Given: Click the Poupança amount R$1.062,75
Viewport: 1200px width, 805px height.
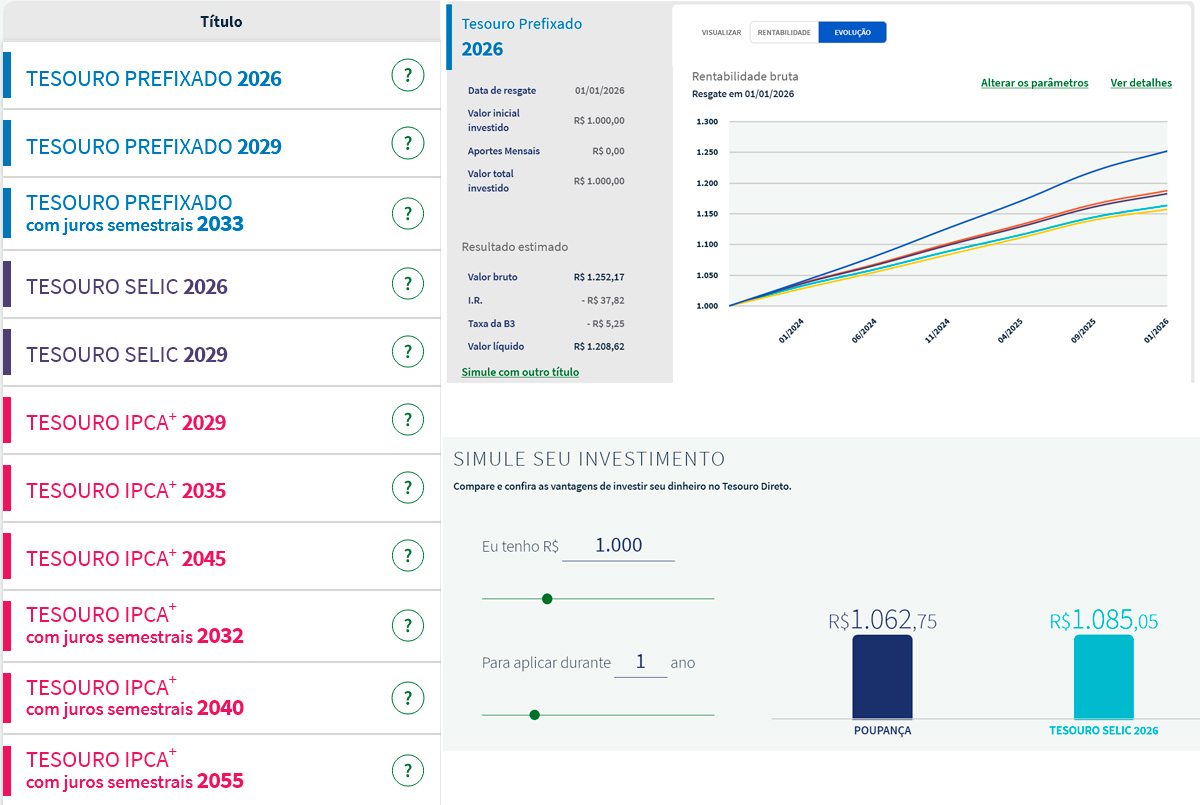Looking at the screenshot, I should point(883,621).
